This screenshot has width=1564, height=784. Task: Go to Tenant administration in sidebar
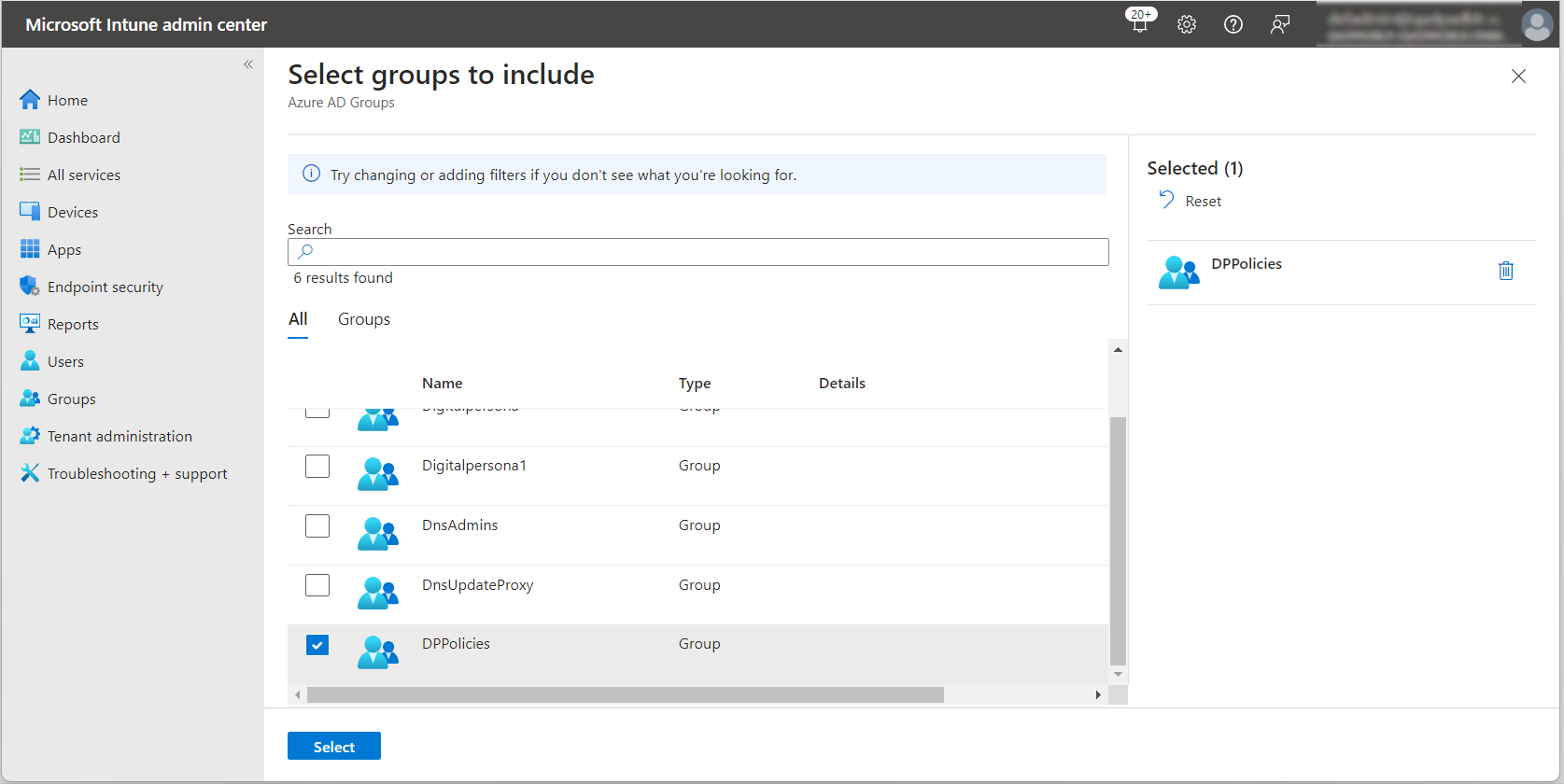pos(119,436)
